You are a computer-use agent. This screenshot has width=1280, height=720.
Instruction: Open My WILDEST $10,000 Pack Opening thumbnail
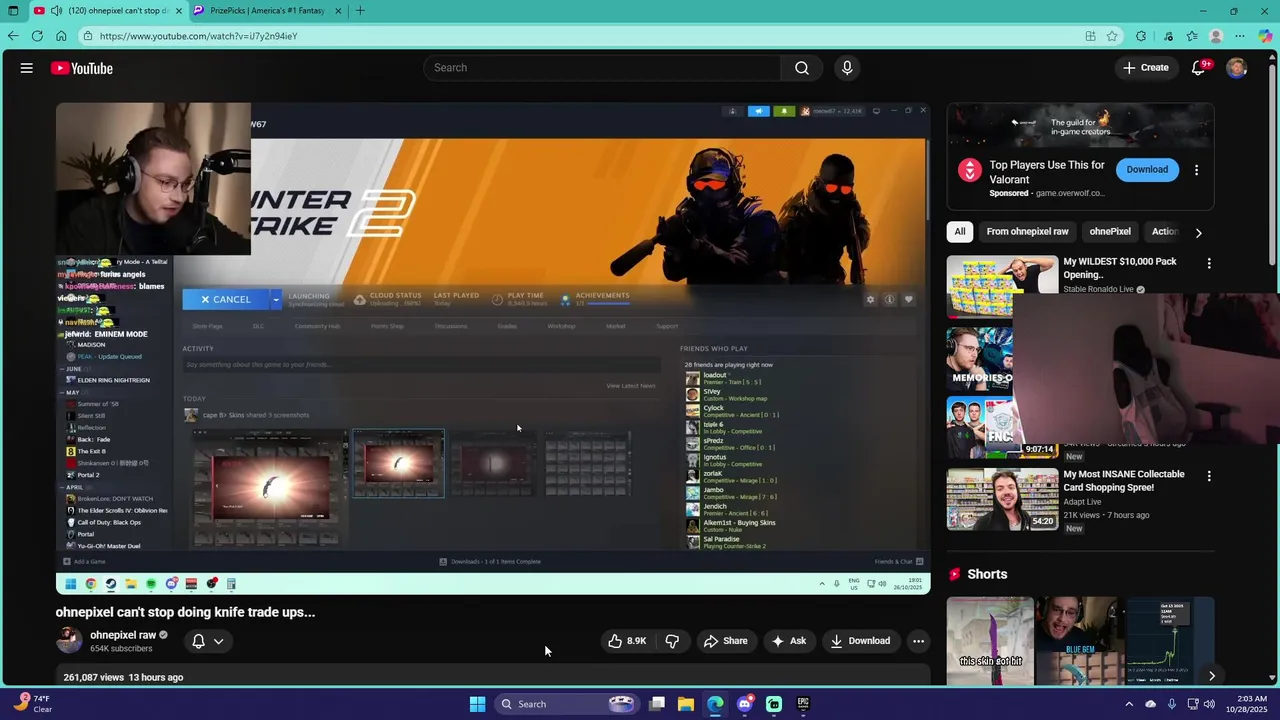click(x=1002, y=287)
